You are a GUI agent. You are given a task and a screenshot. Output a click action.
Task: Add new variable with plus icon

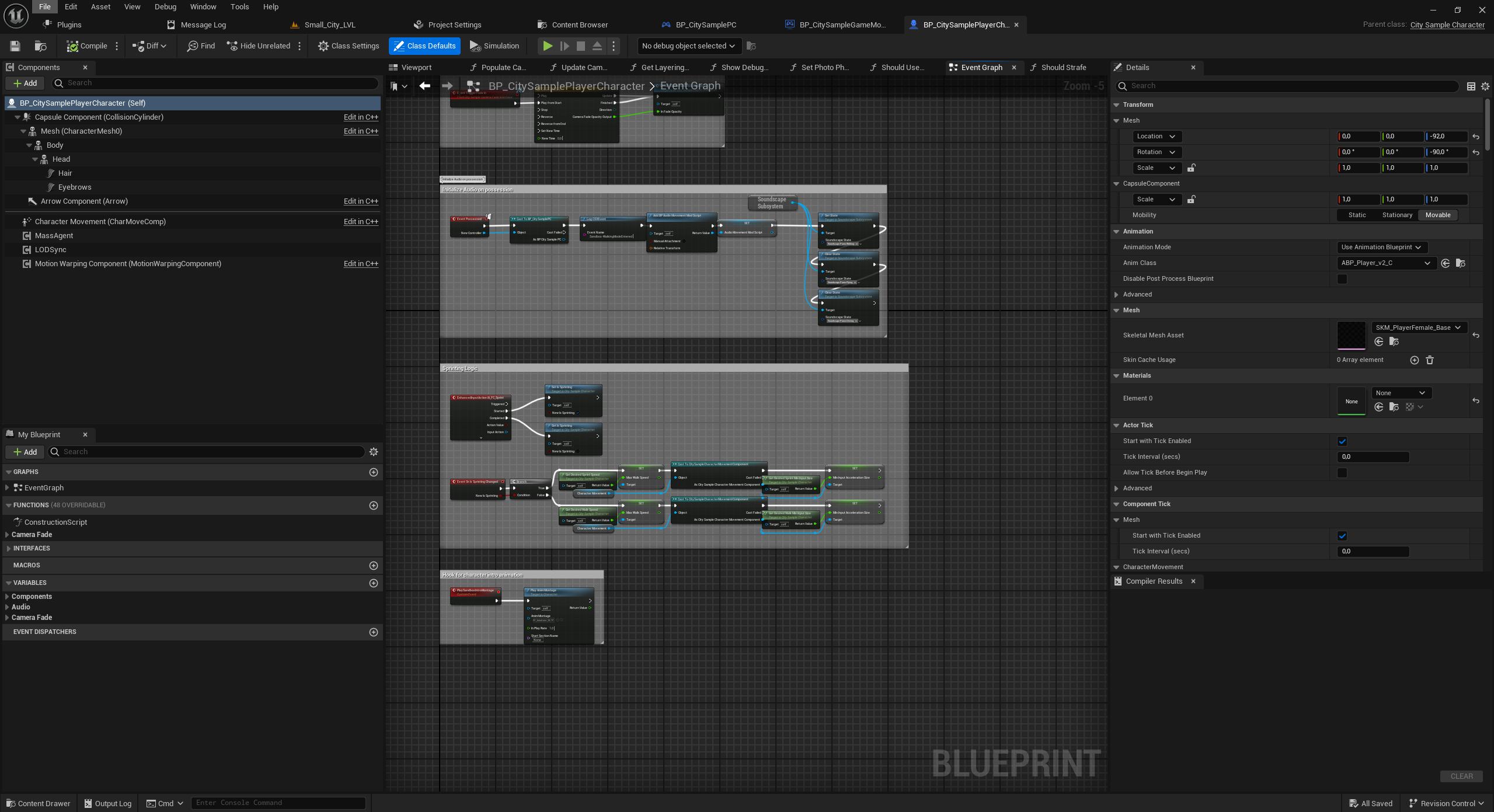(374, 583)
